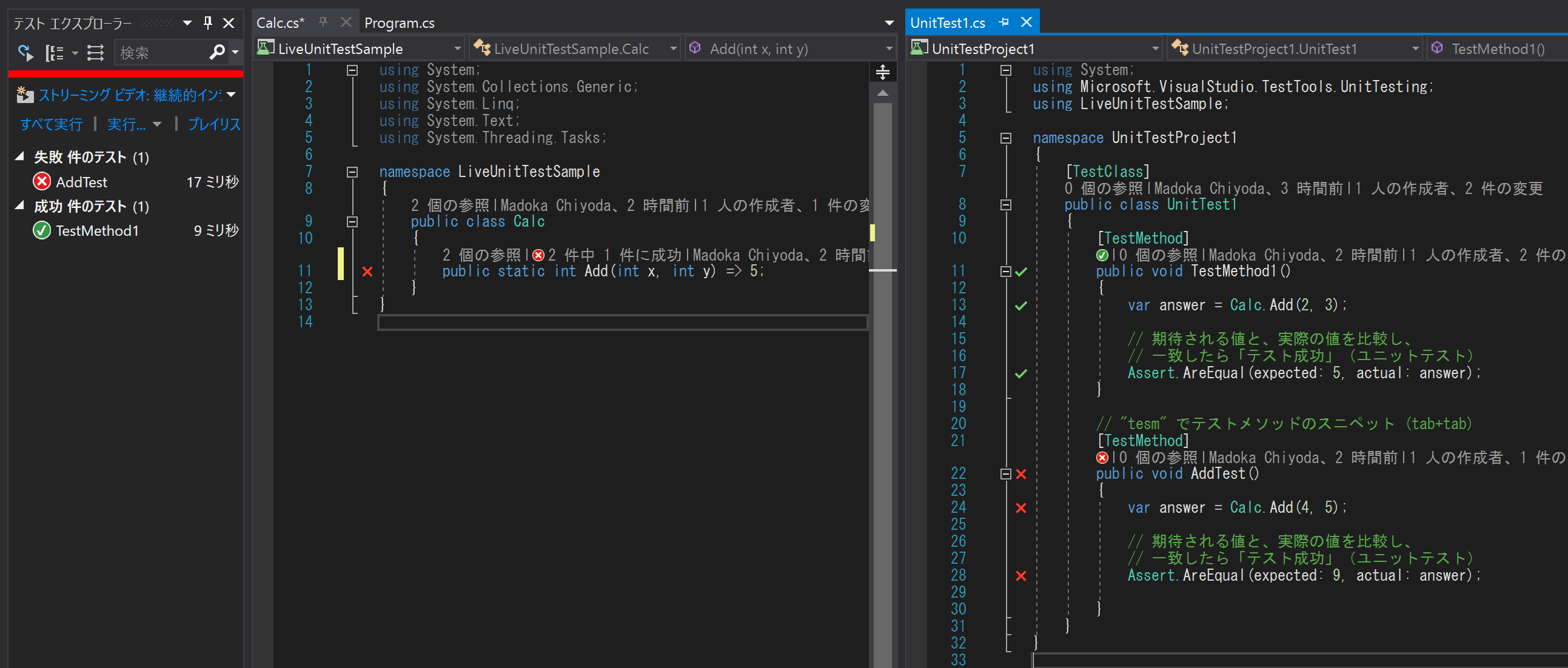Click the red X marker on UnitTest1 line 24

1022,508
